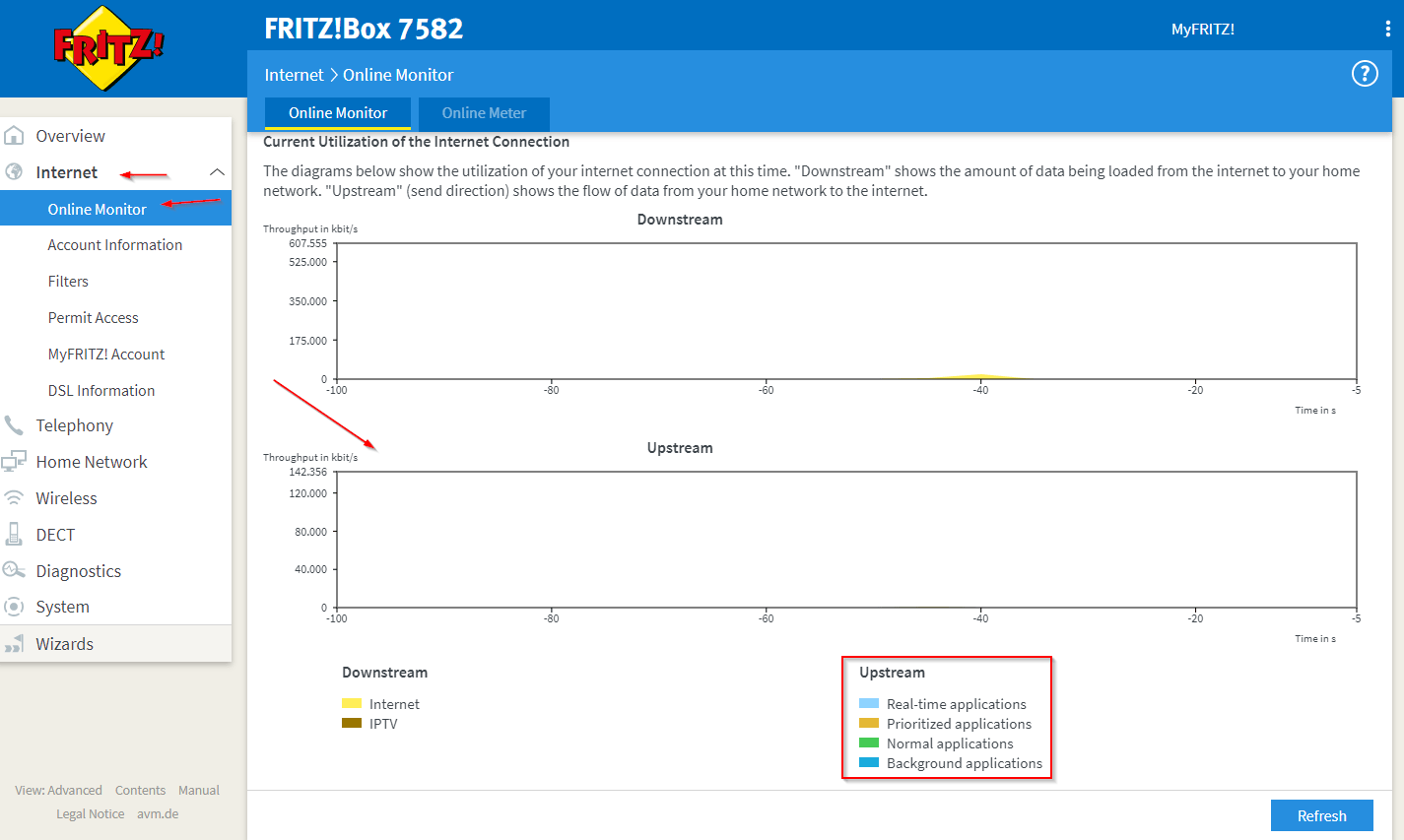Screen dimensions: 1404x840
Task: Click the Home Network computers icon
Action: click(x=14, y=462)
